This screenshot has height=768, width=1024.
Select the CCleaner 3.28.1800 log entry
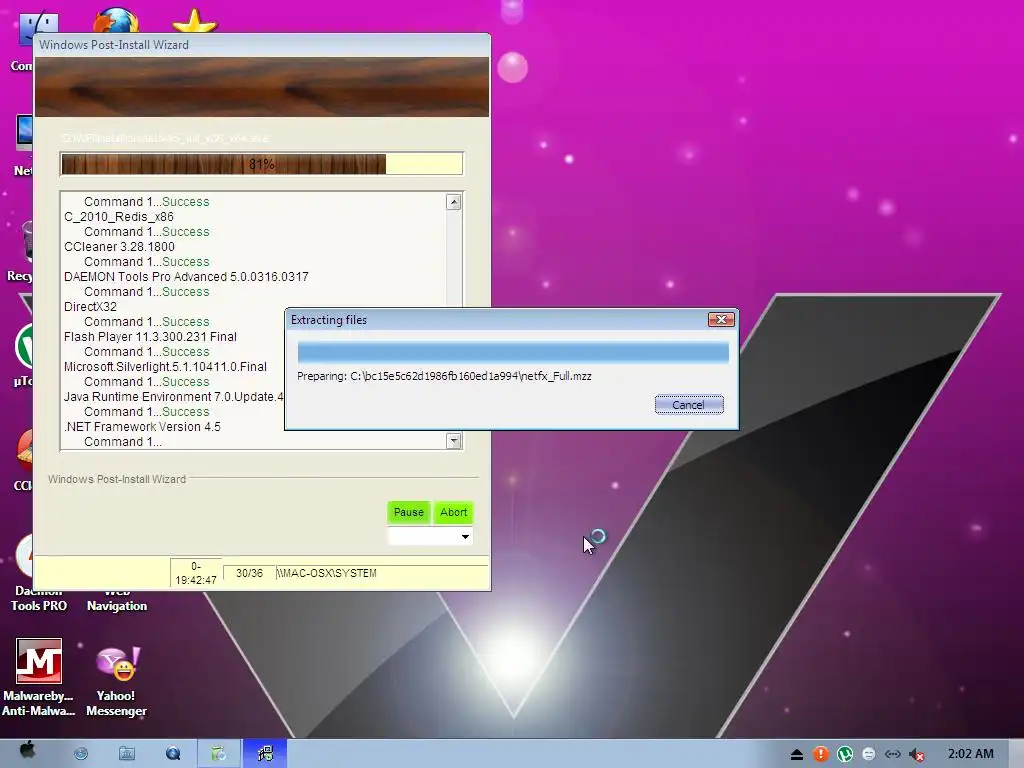pos(120,247)
